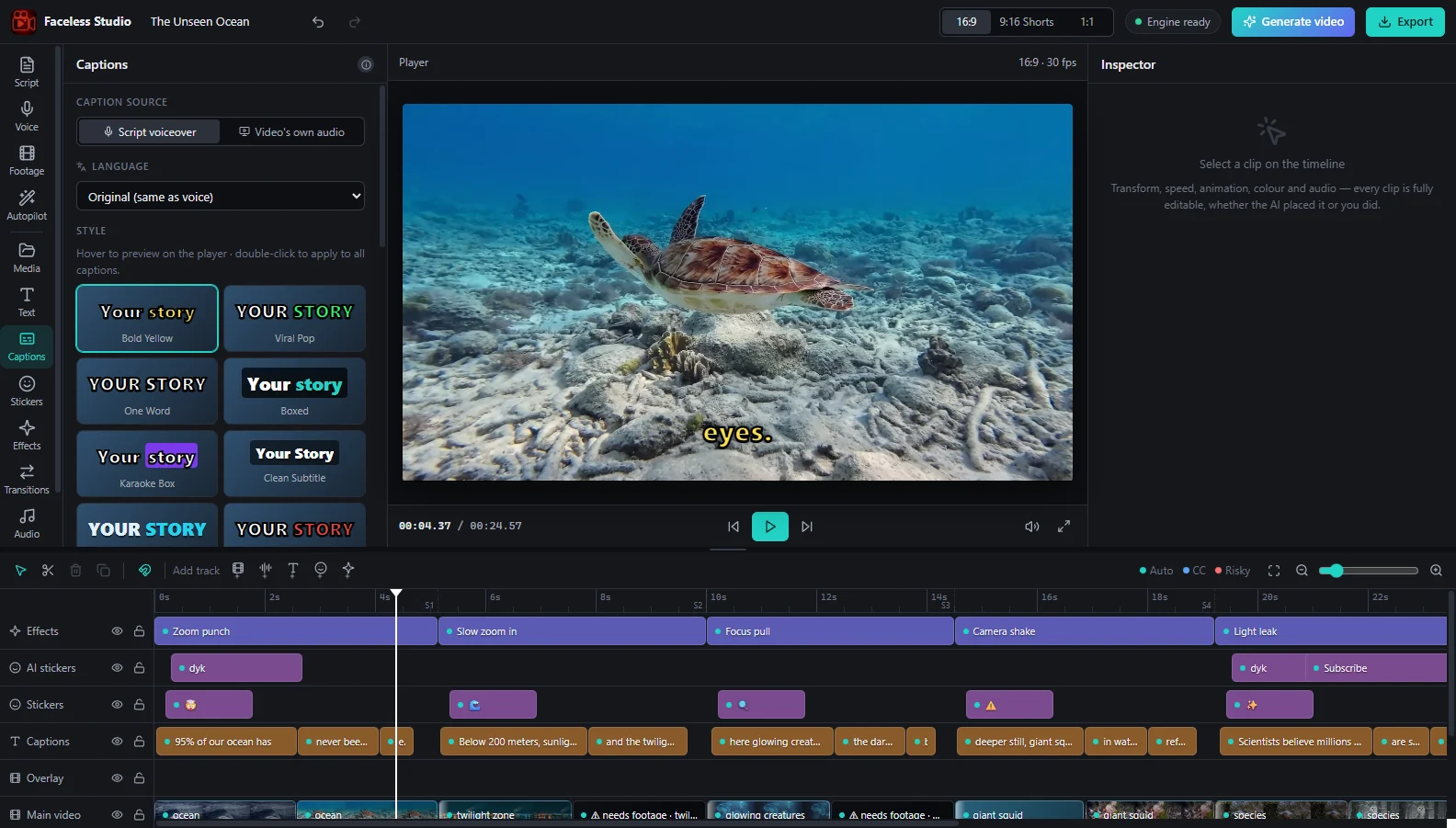Viewport: 1456px width, 828px height.
Task: Select the razor scissors tool
Action: click(x=48, y=570)
